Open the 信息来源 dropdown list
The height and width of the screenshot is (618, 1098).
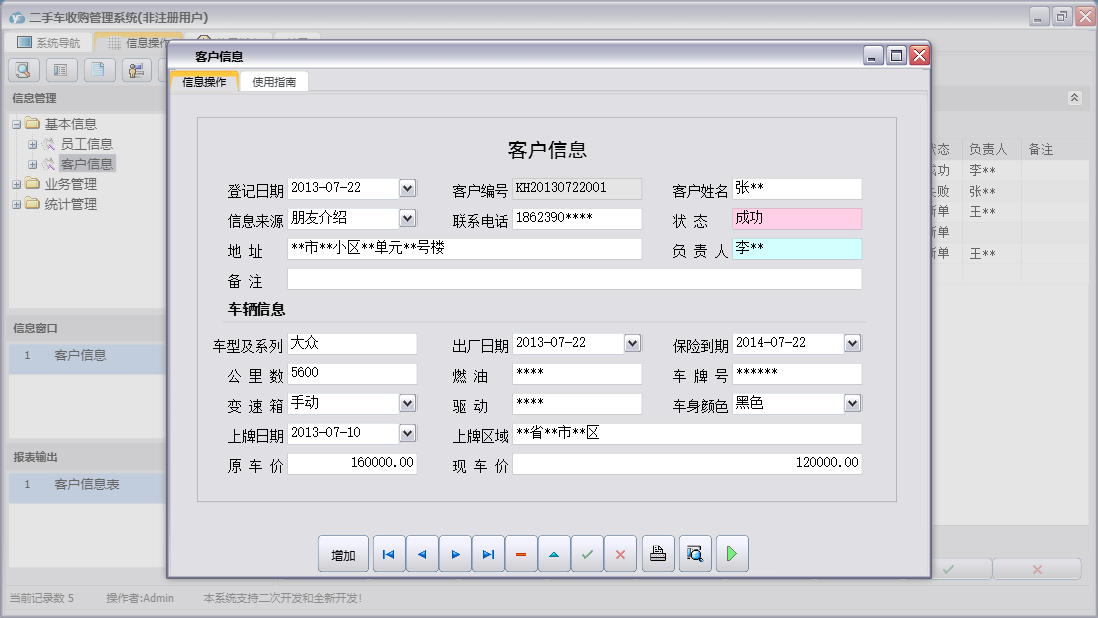[x=407, y=218]
